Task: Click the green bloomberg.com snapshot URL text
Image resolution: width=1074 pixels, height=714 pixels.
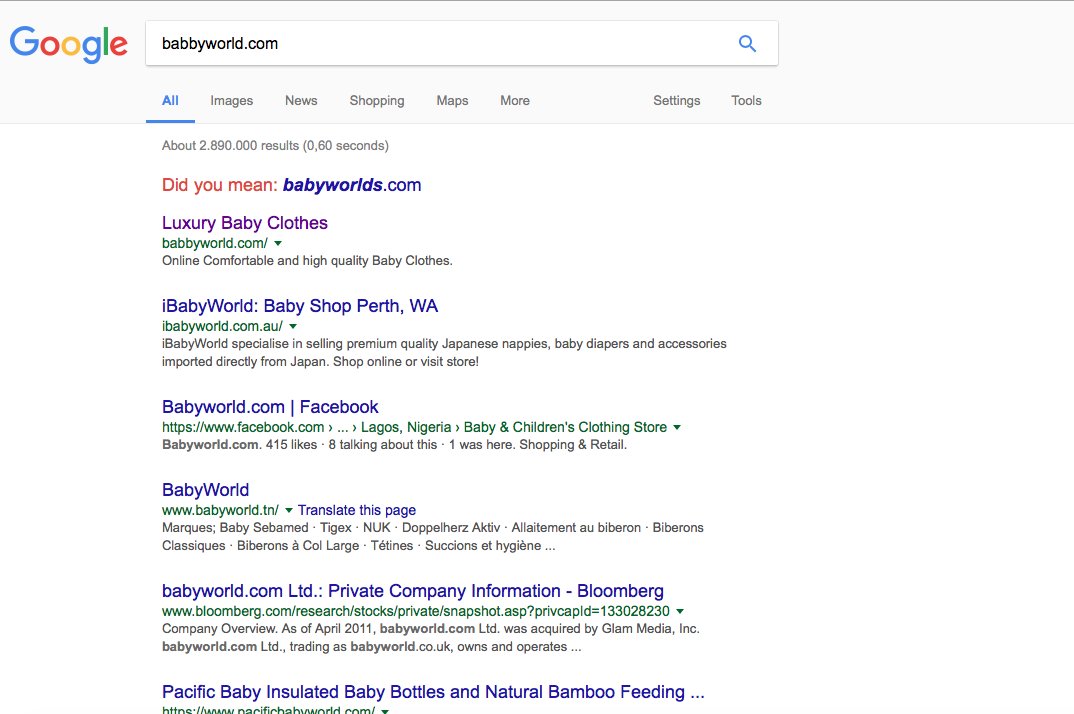Action: (416, 611)
